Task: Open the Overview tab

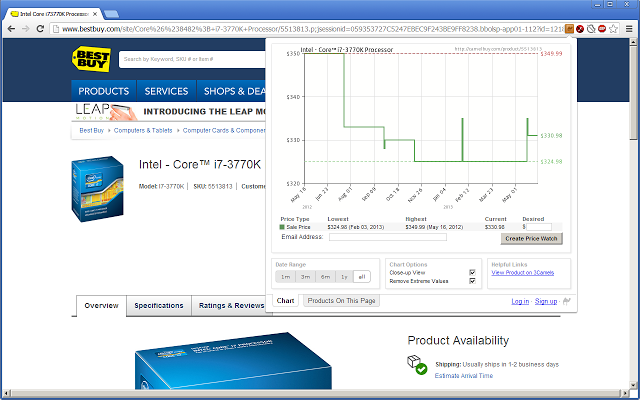Action: (x=101, y=306)
